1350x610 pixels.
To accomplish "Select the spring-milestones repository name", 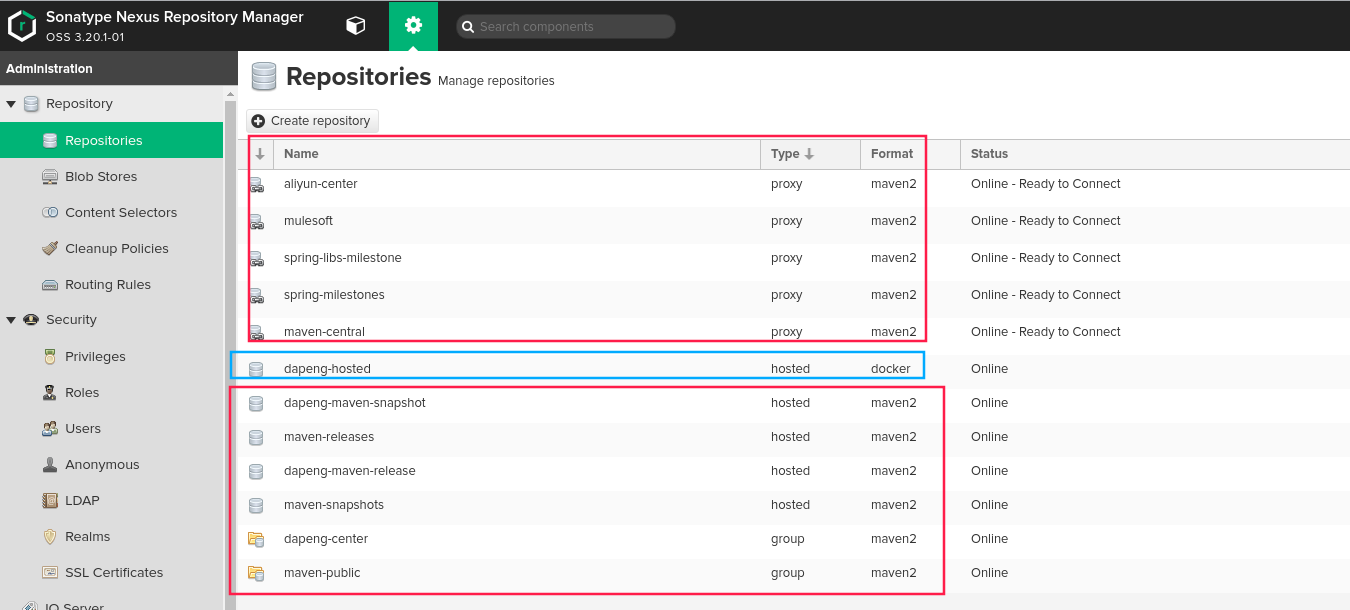I will tap(334, 295).
